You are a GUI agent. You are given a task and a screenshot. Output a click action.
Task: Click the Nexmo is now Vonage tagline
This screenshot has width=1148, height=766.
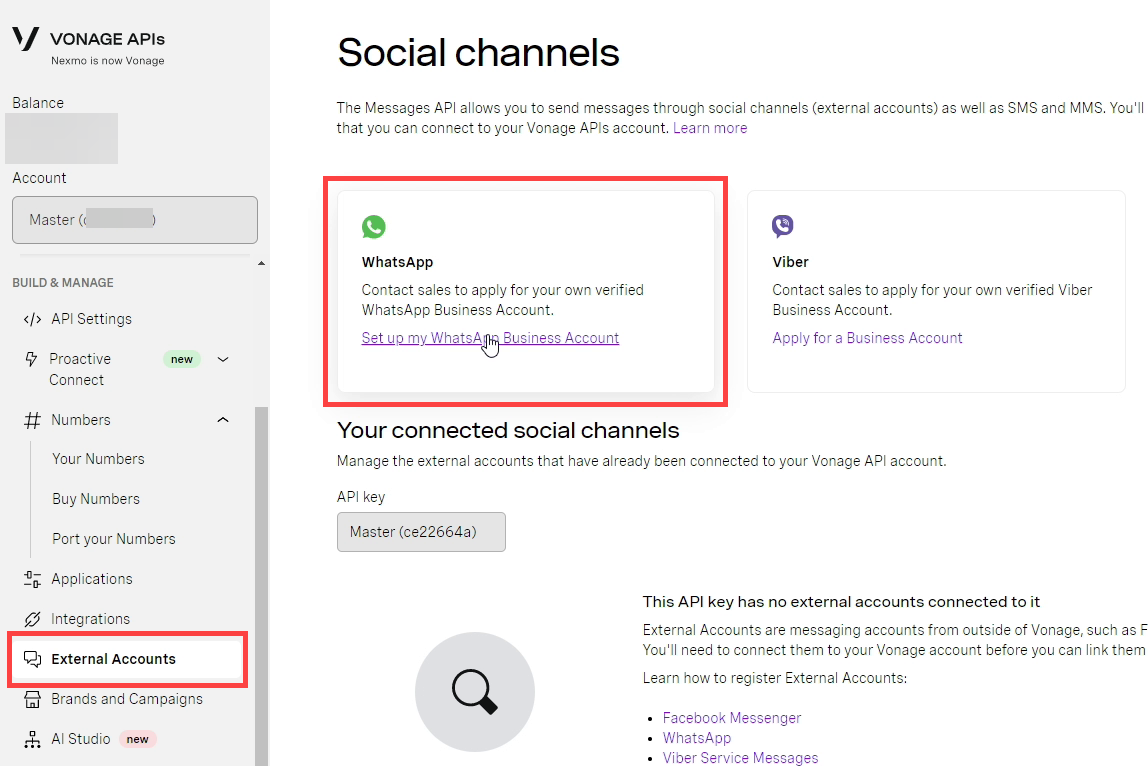pos(108,61)
